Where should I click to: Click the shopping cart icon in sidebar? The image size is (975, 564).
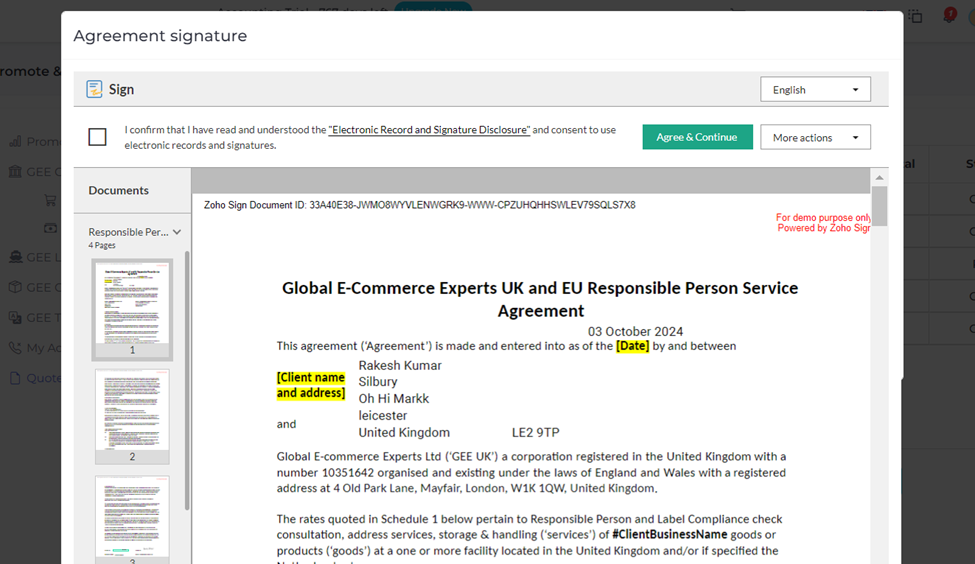tap(49, 200)
